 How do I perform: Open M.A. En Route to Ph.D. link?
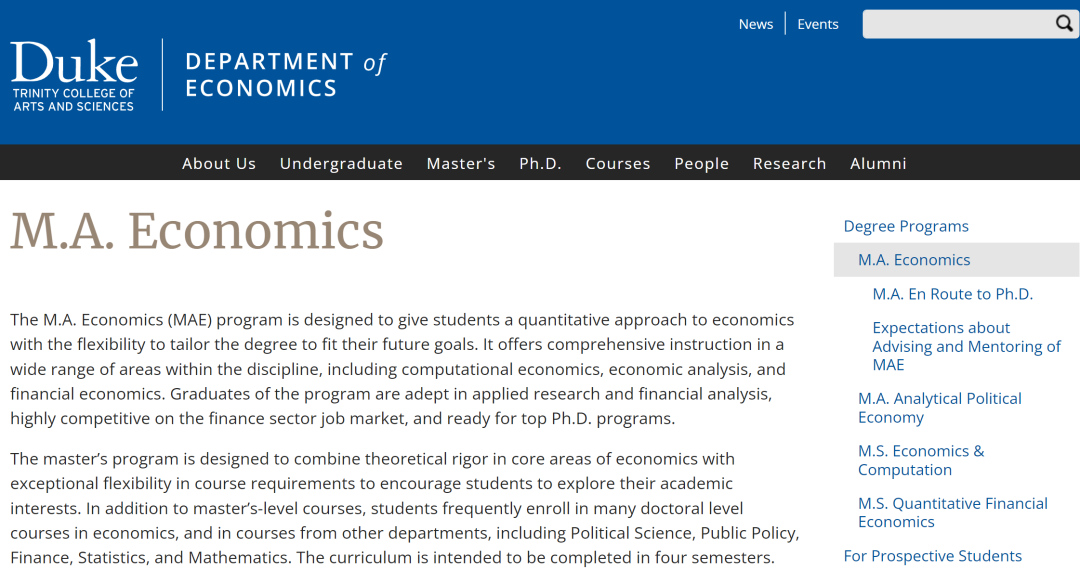953,294
